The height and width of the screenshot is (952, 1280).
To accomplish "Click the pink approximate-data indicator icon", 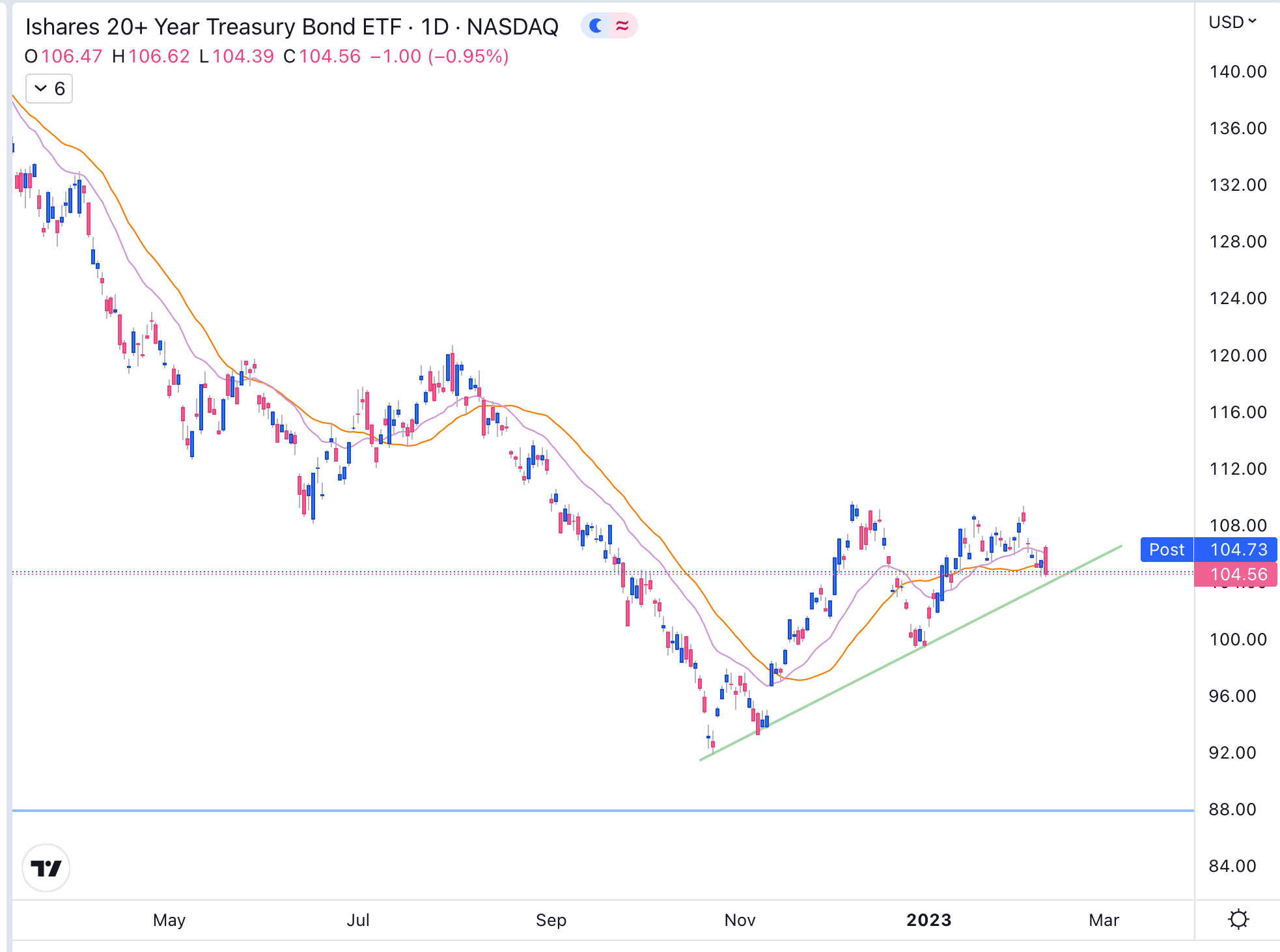I will point(623,26).
